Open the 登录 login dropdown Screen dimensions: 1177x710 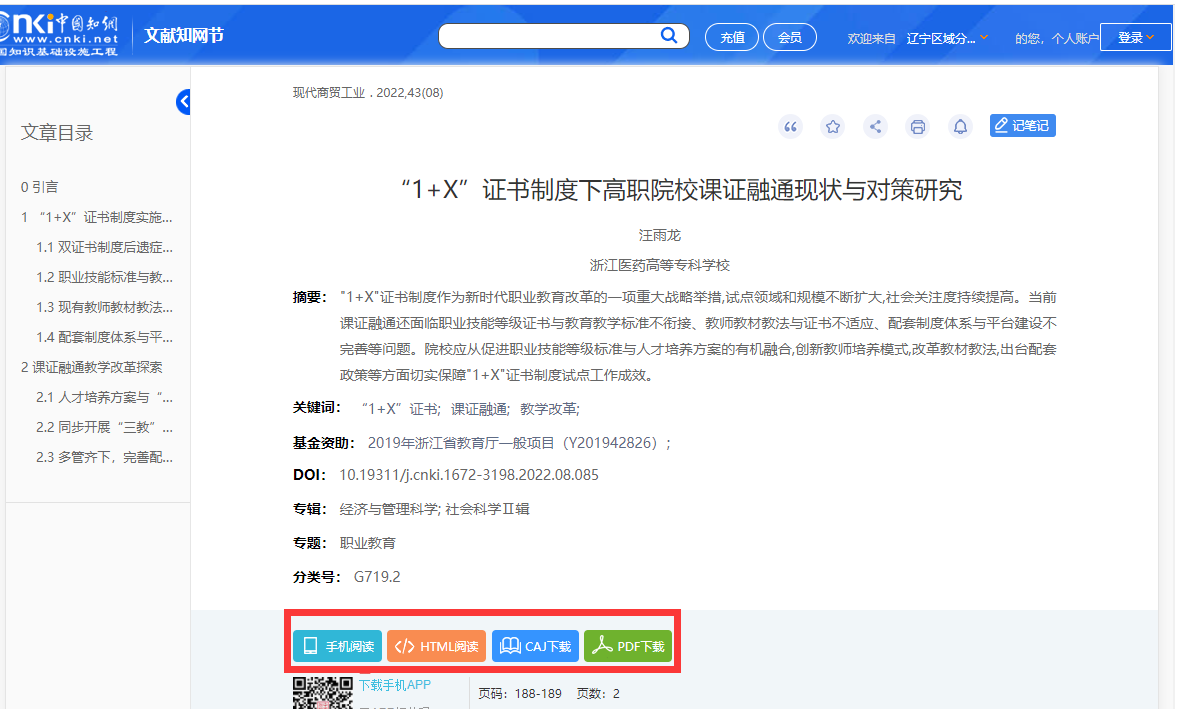(x=1134, y=37)
